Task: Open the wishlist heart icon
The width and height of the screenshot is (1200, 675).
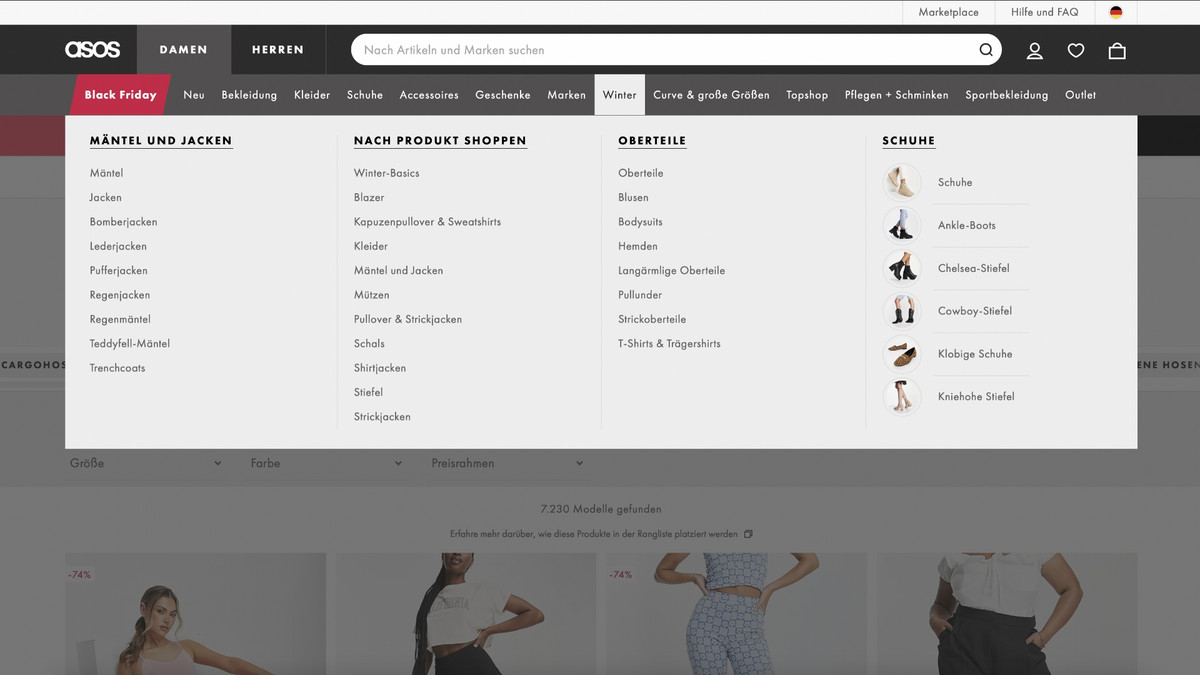Action: [x=1076, y=50]
